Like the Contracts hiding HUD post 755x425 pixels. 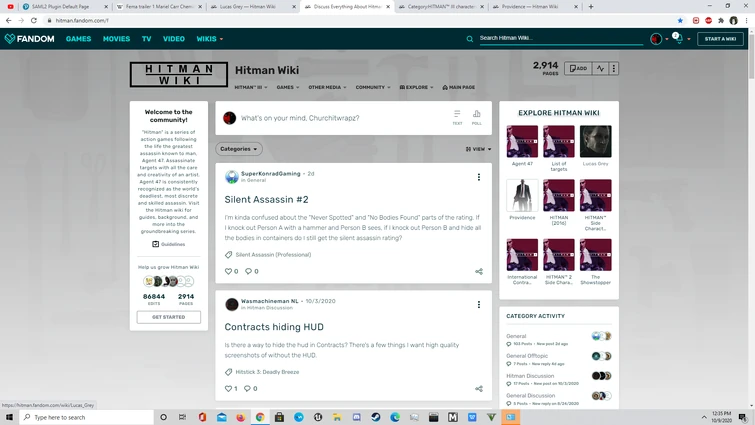point(231,388)
